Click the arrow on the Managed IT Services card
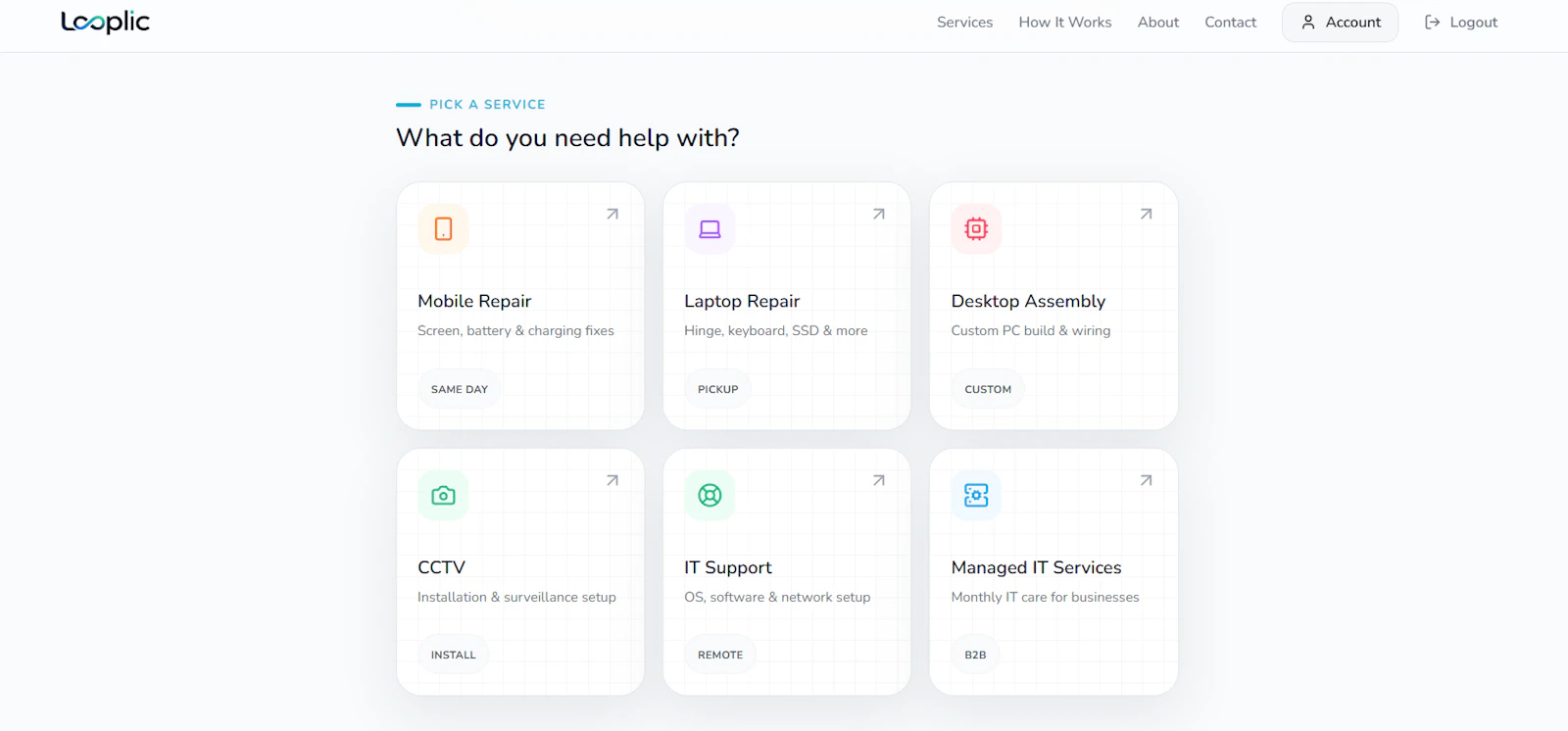The image size is (1568, 731). (1146, 480)
